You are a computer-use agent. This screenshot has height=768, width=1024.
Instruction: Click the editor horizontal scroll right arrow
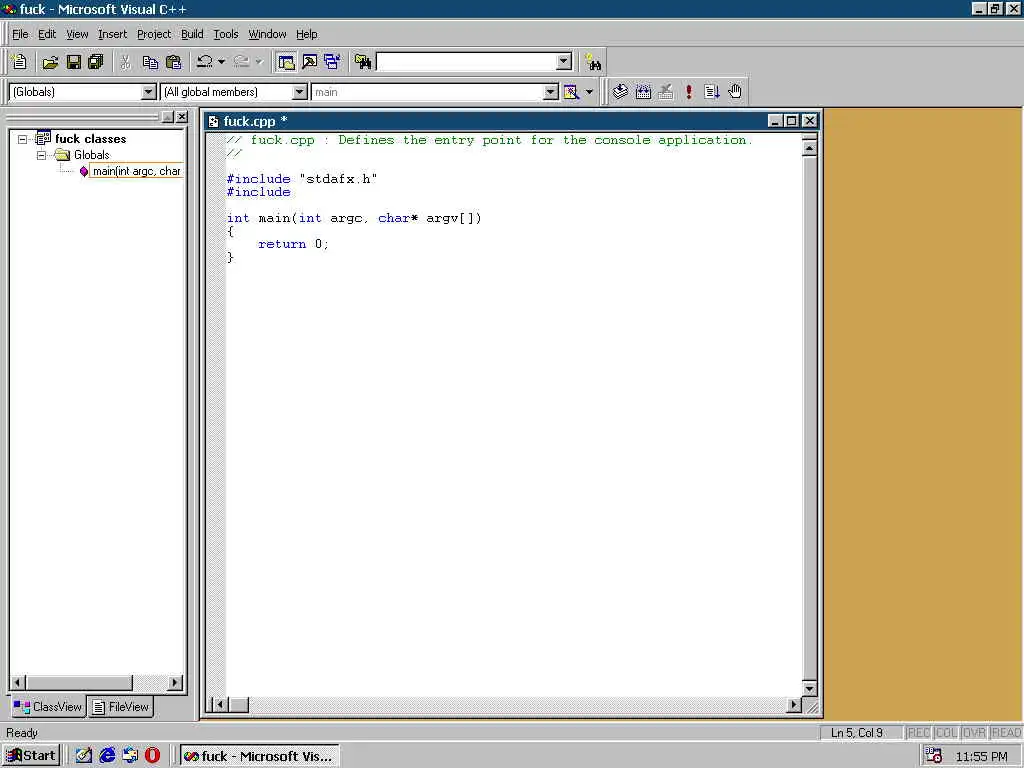[793, 705]
